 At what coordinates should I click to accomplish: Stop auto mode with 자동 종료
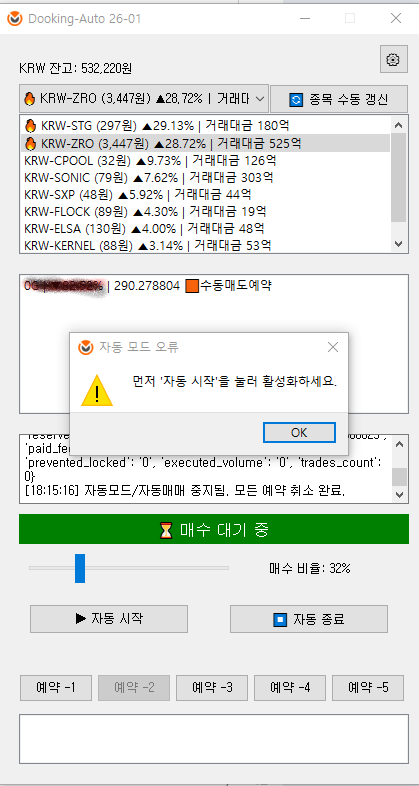309,619
